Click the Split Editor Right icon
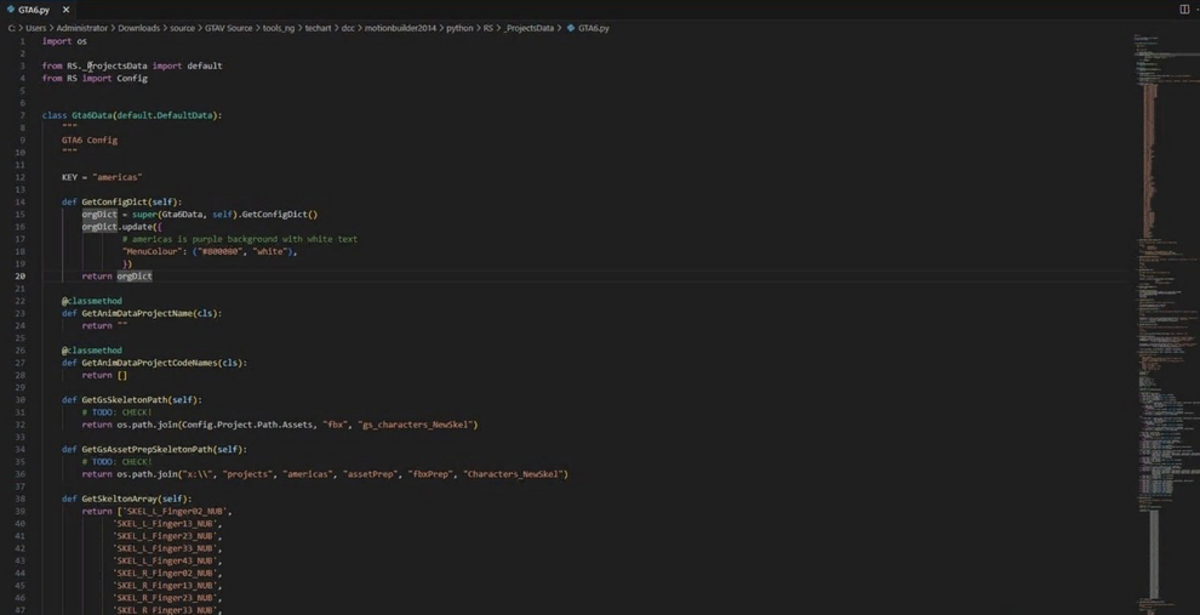 pos(1184,9)
